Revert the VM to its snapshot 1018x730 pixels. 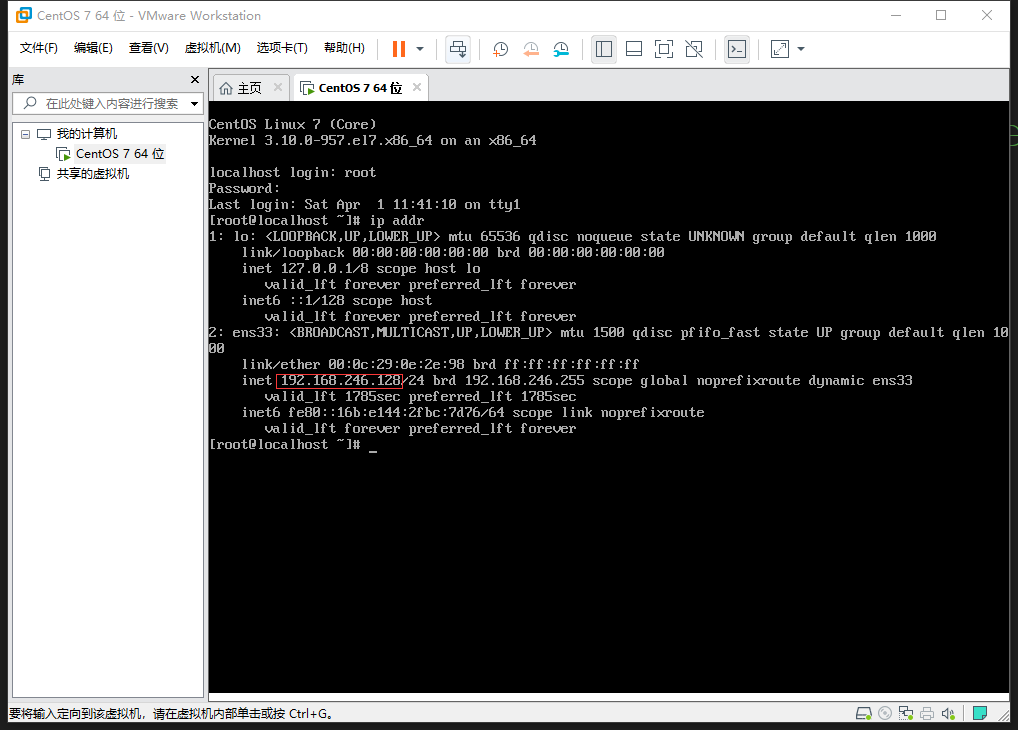pos(530,48)
